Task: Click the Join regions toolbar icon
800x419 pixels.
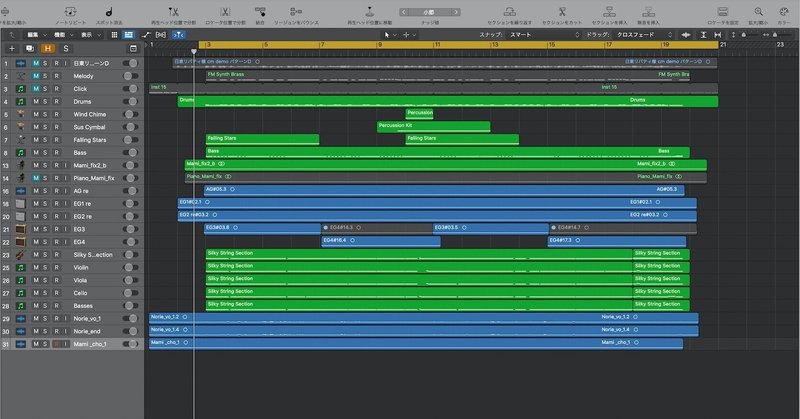Action: point(260,11)
